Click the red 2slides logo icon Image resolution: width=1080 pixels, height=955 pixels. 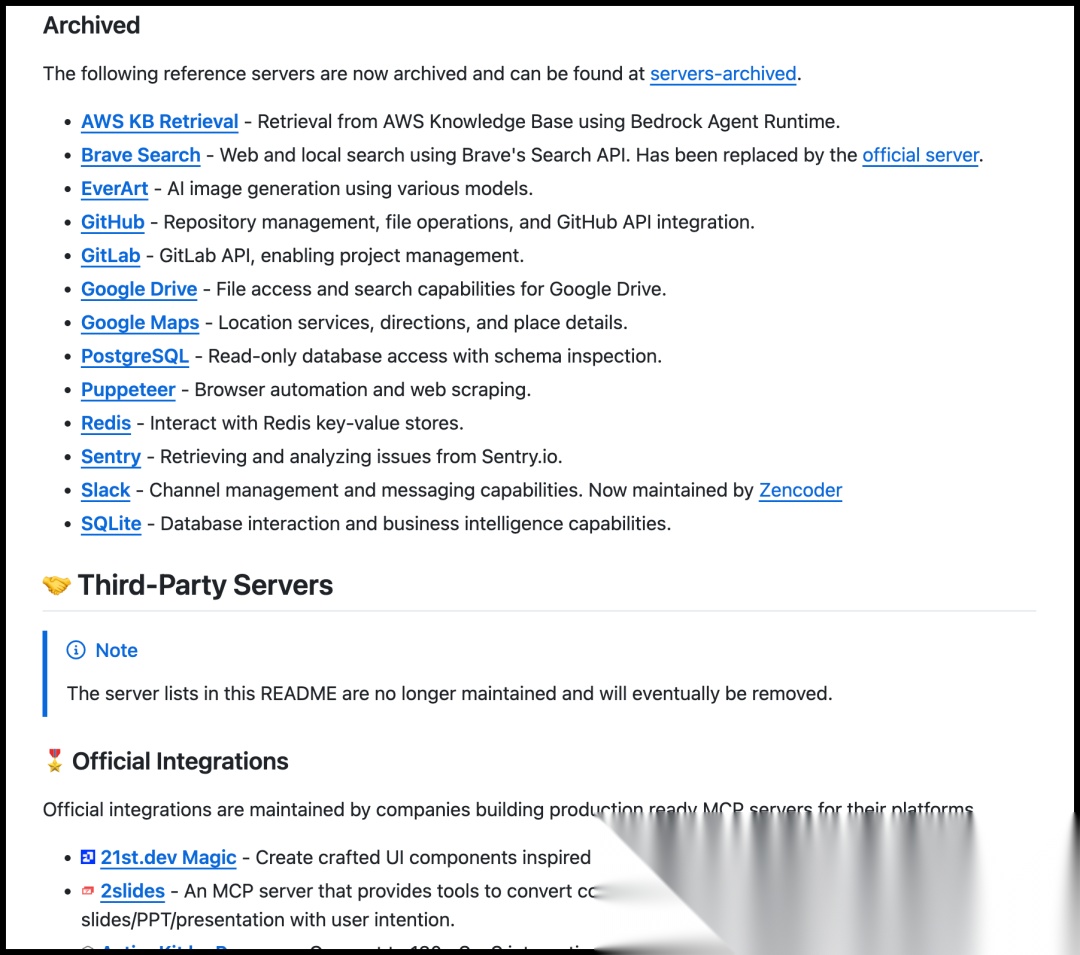(x=88, y=890)
